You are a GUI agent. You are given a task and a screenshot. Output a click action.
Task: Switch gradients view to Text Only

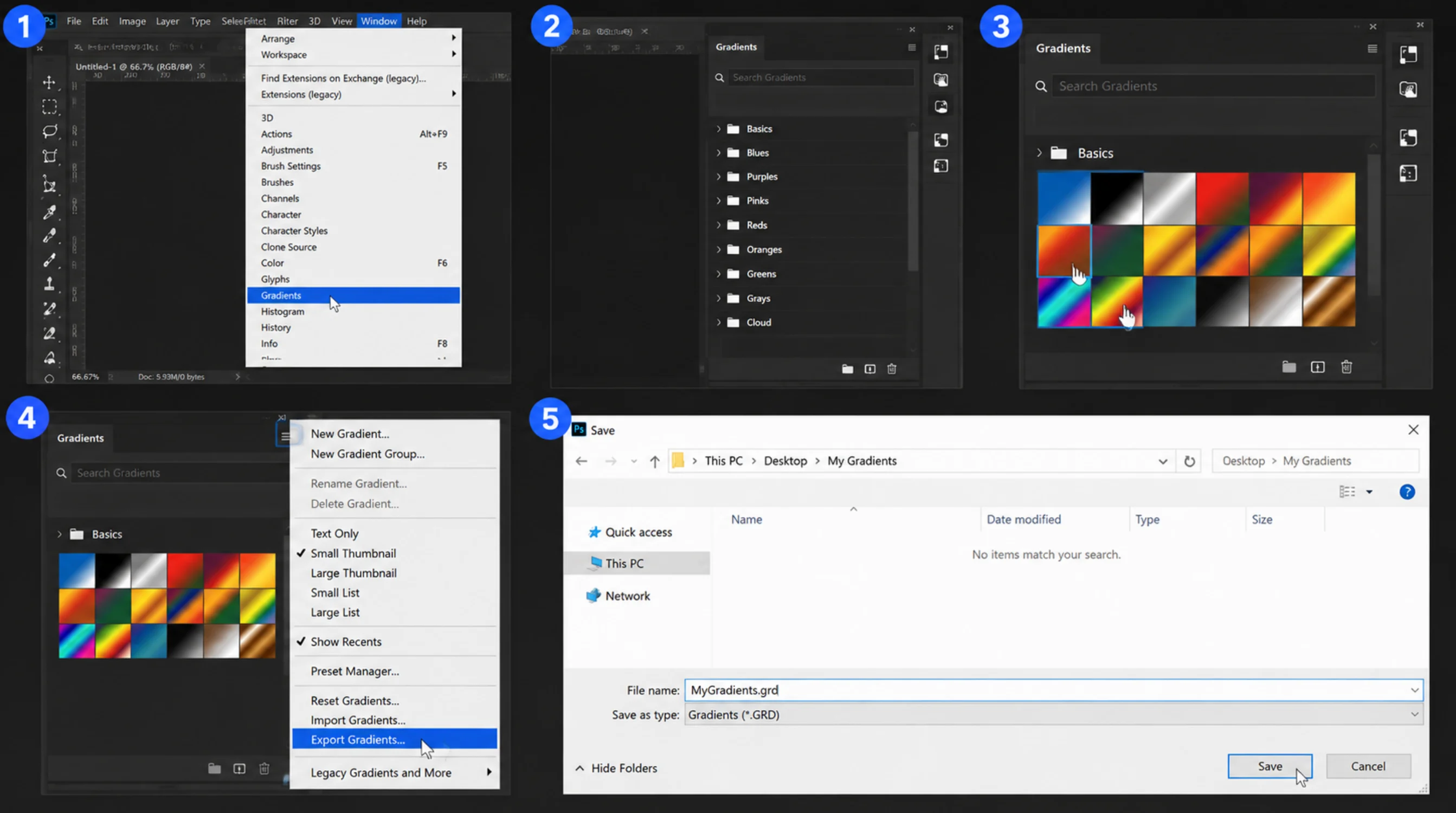[x=334, y=533]
